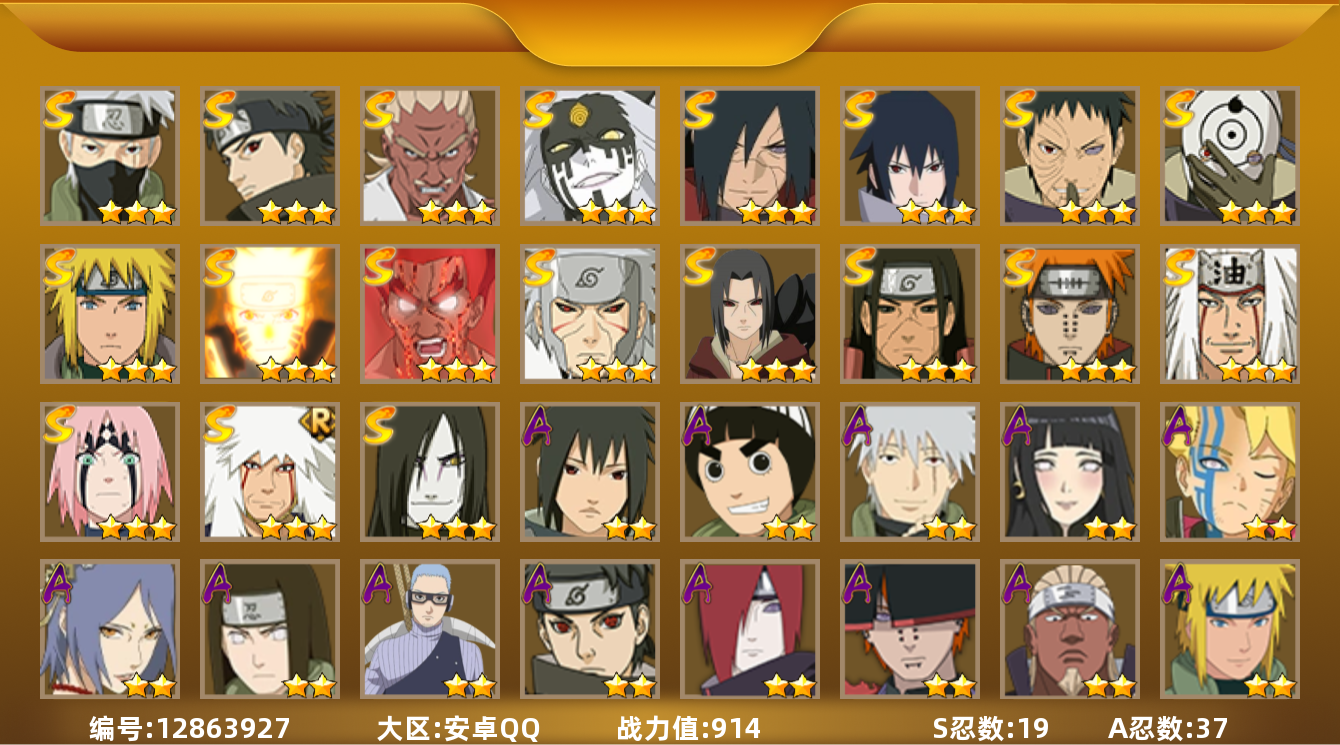Select the blue-haired Konan A-rank portrait
This screenshot has height=745, width=1340.
(x=109, y=629)
